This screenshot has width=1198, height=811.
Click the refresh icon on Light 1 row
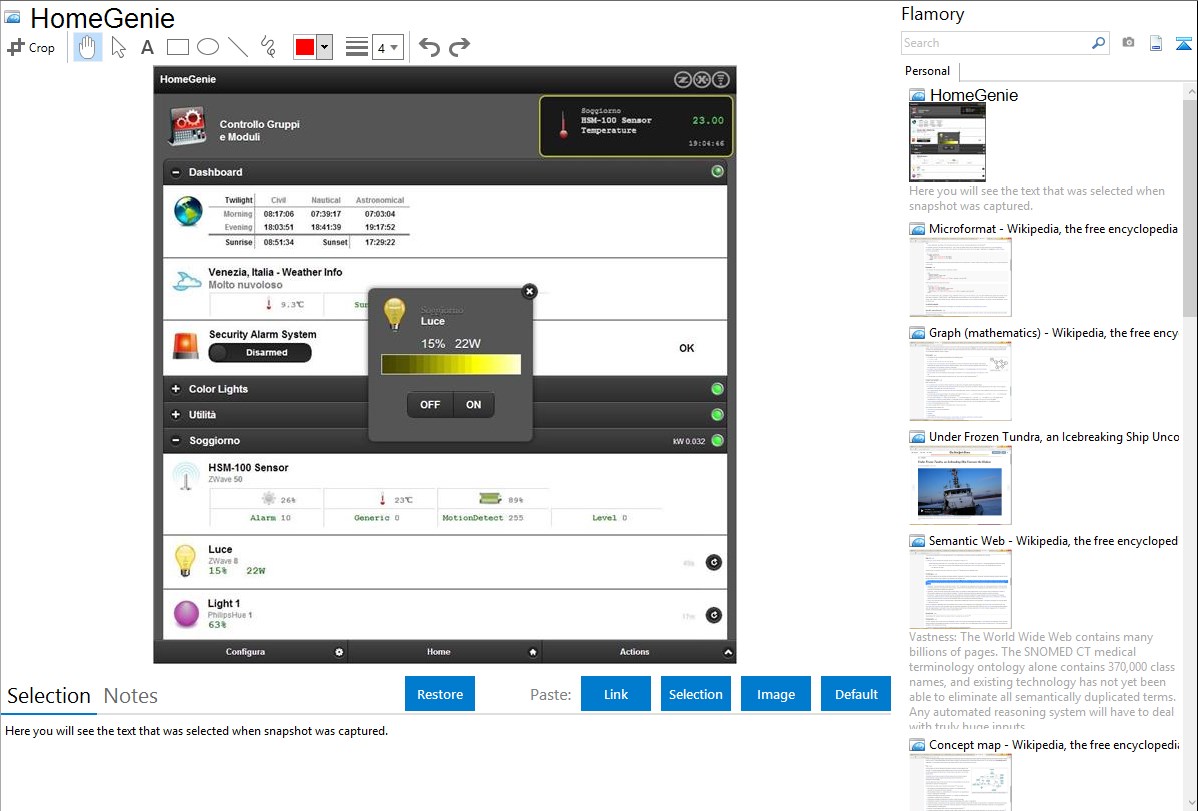click(x=714, y=615)
